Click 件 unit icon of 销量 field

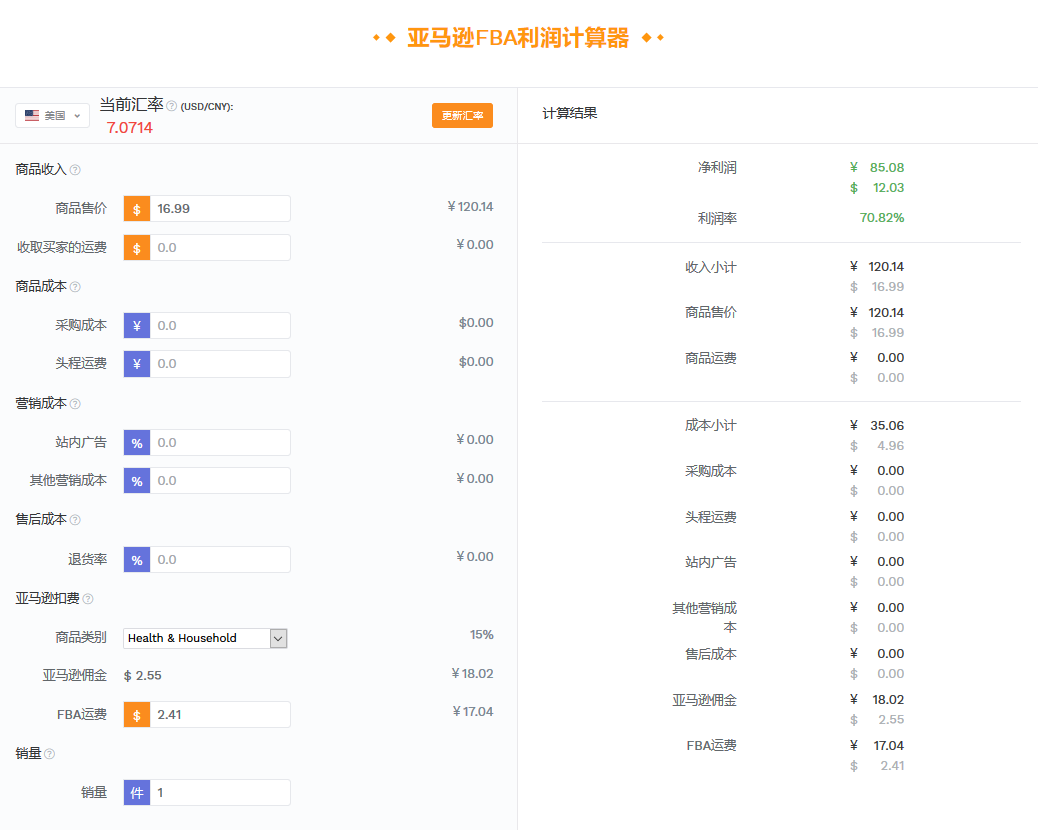click(137, 793)
